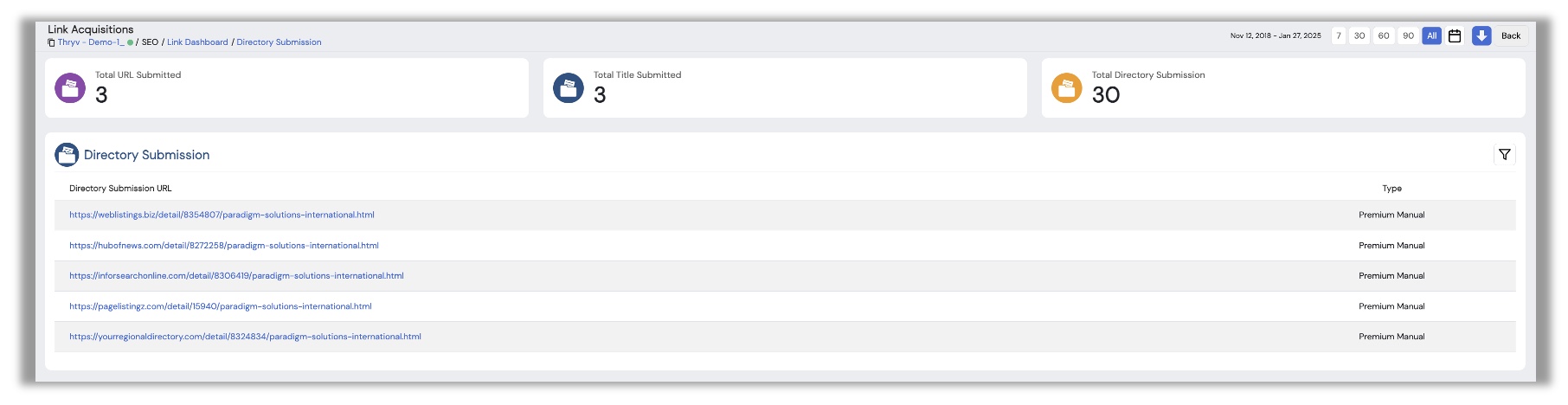Open Thryv - Demo-1_ breadcrumb link
This screenshot has width=1568, height=405.
click(x=91, y=42)
